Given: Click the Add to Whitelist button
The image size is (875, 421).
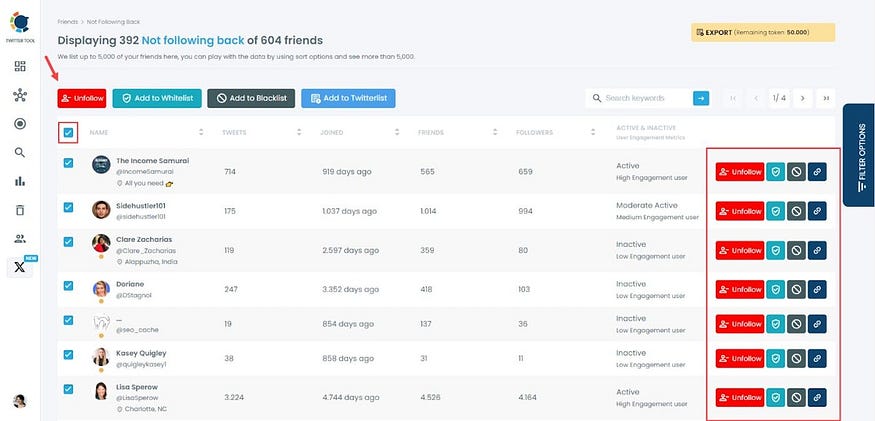Looking at the screenshot, I should (x=156, y=98).
